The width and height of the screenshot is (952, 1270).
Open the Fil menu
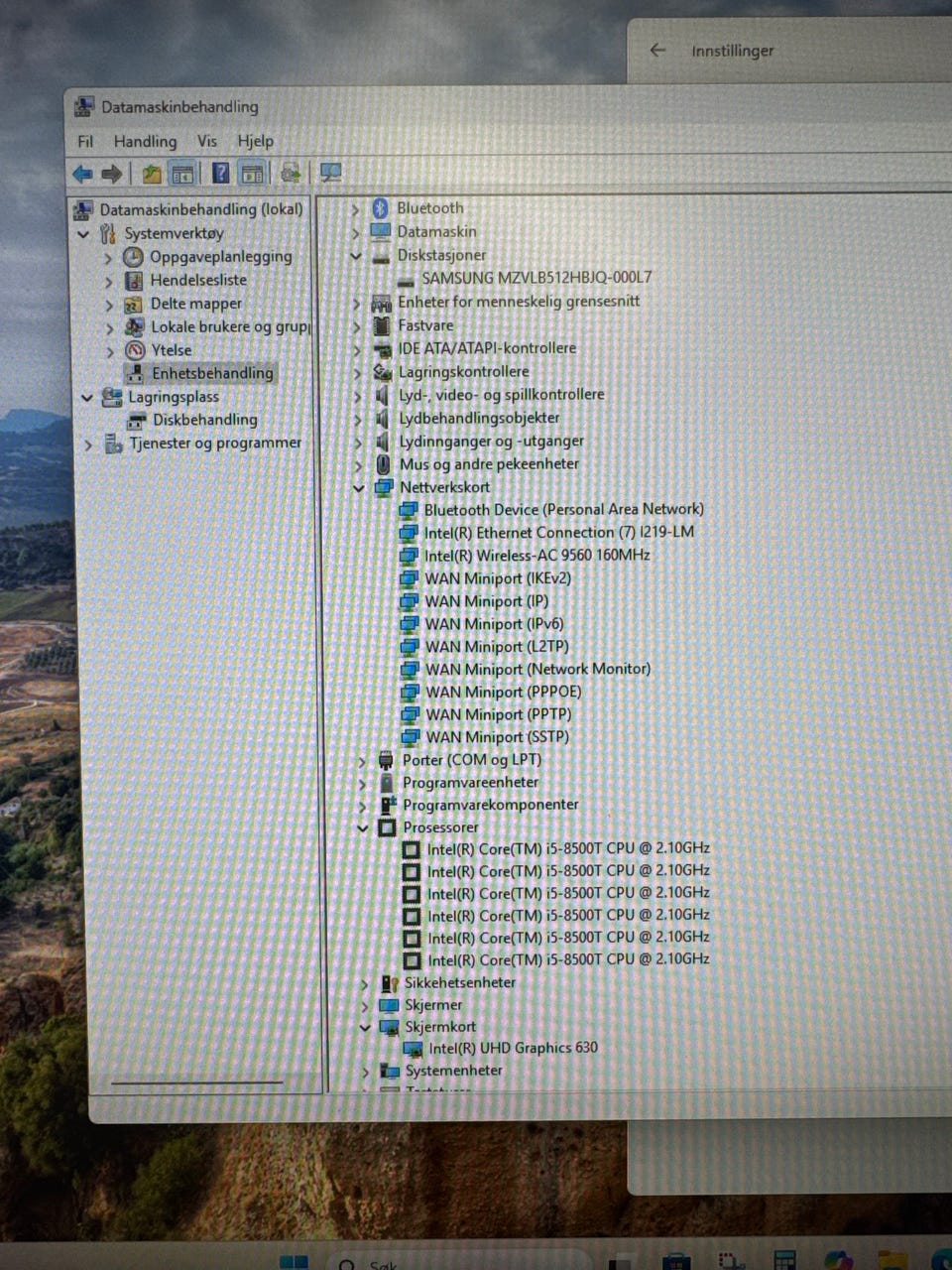(x=85, y=141)
